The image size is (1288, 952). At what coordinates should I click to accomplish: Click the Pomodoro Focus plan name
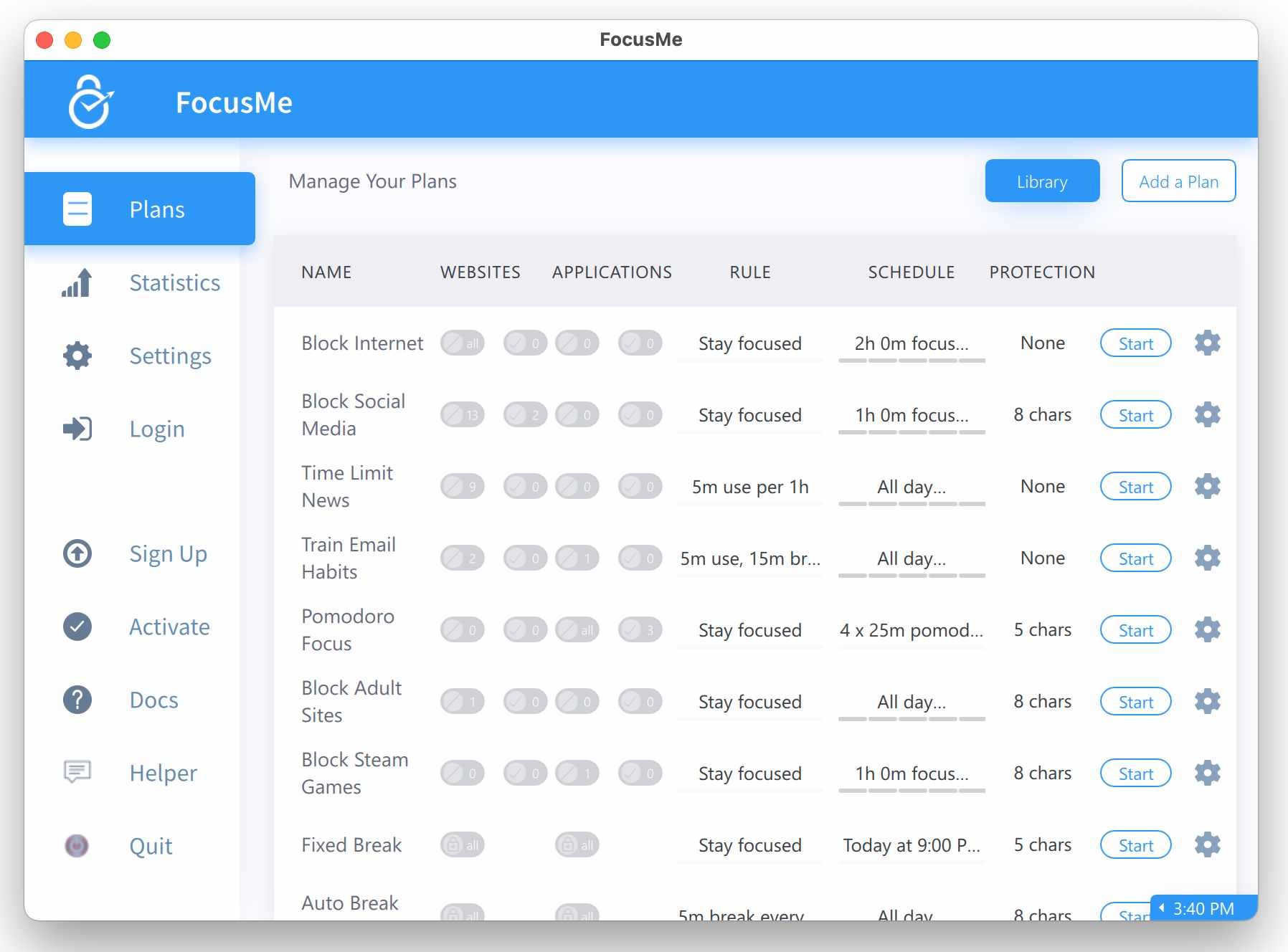[x=348, y=629]
